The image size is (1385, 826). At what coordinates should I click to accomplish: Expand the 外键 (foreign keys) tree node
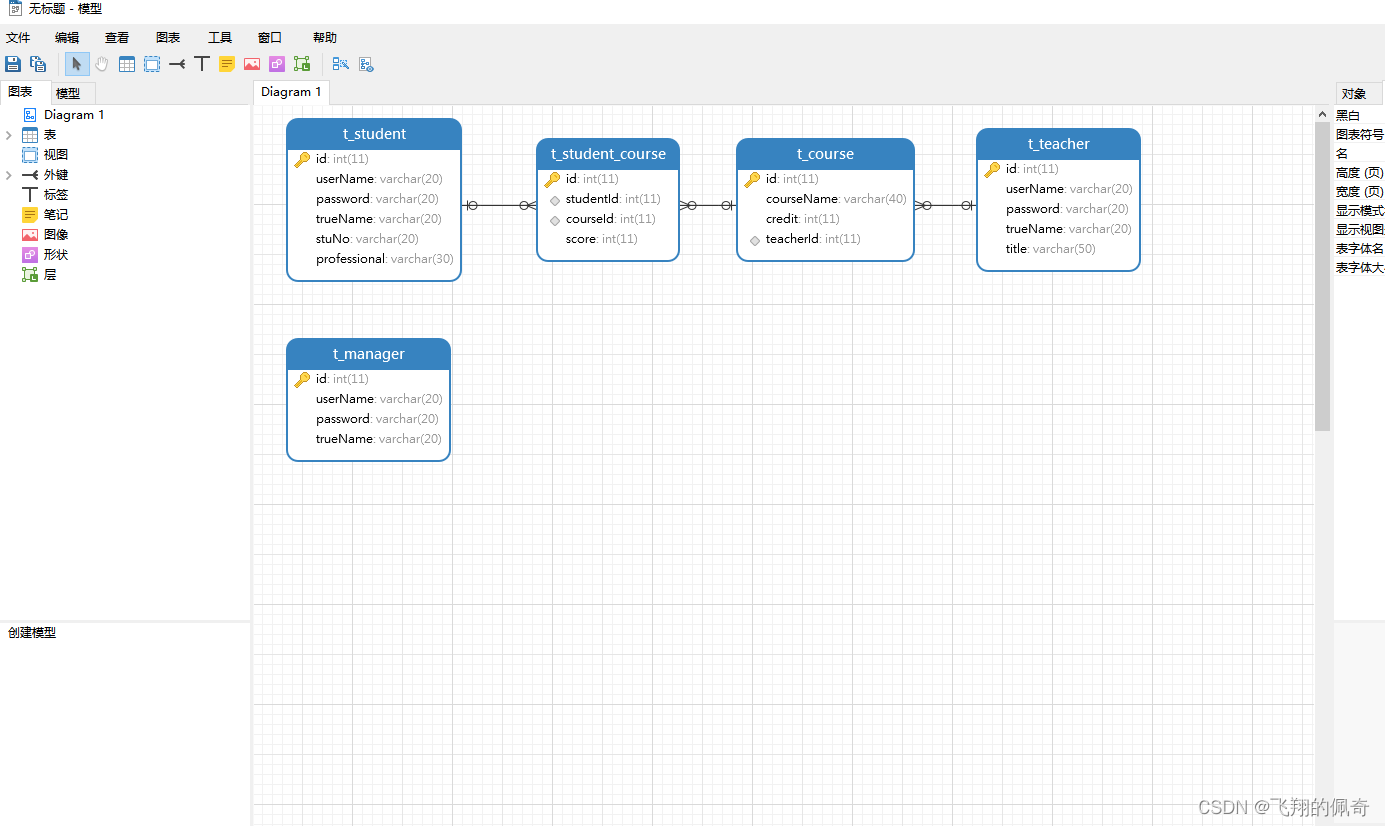click(9, 175)
